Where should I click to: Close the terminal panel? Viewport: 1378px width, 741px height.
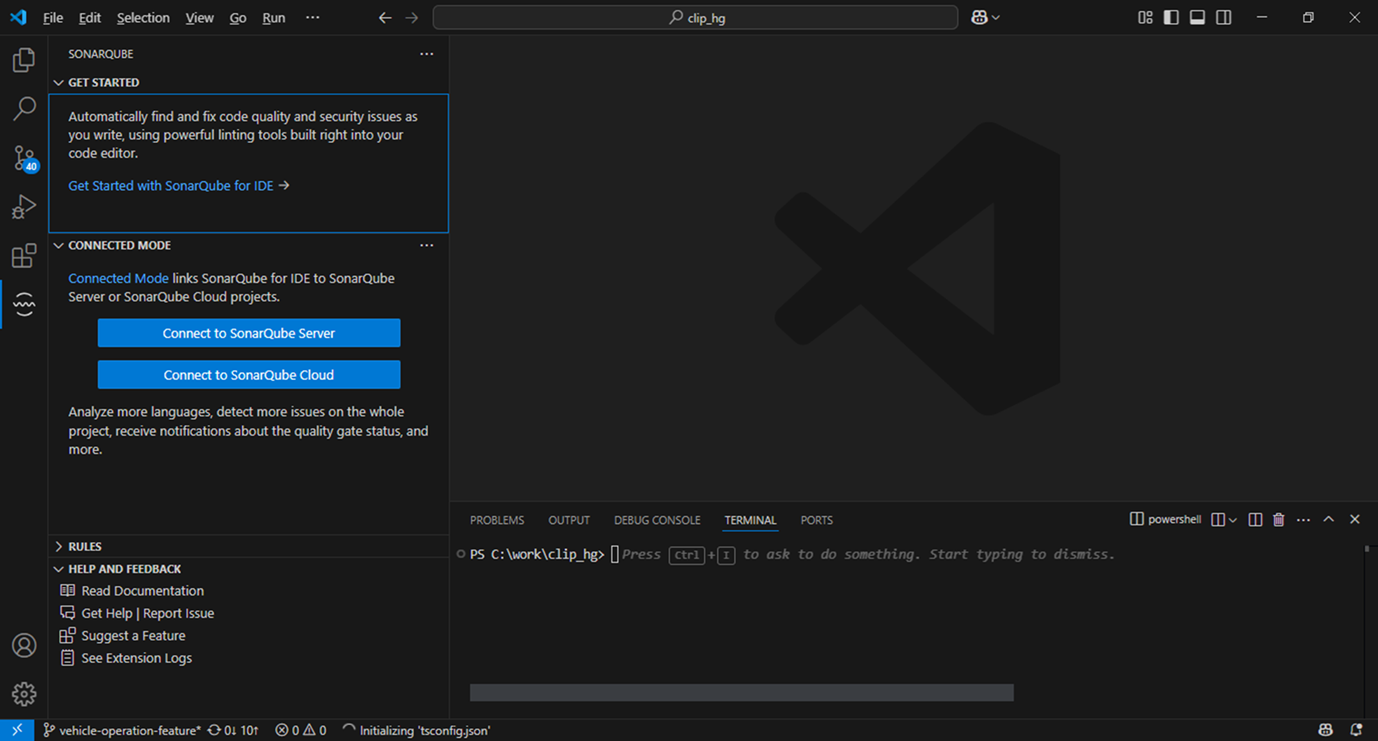tap(1355, 520)
